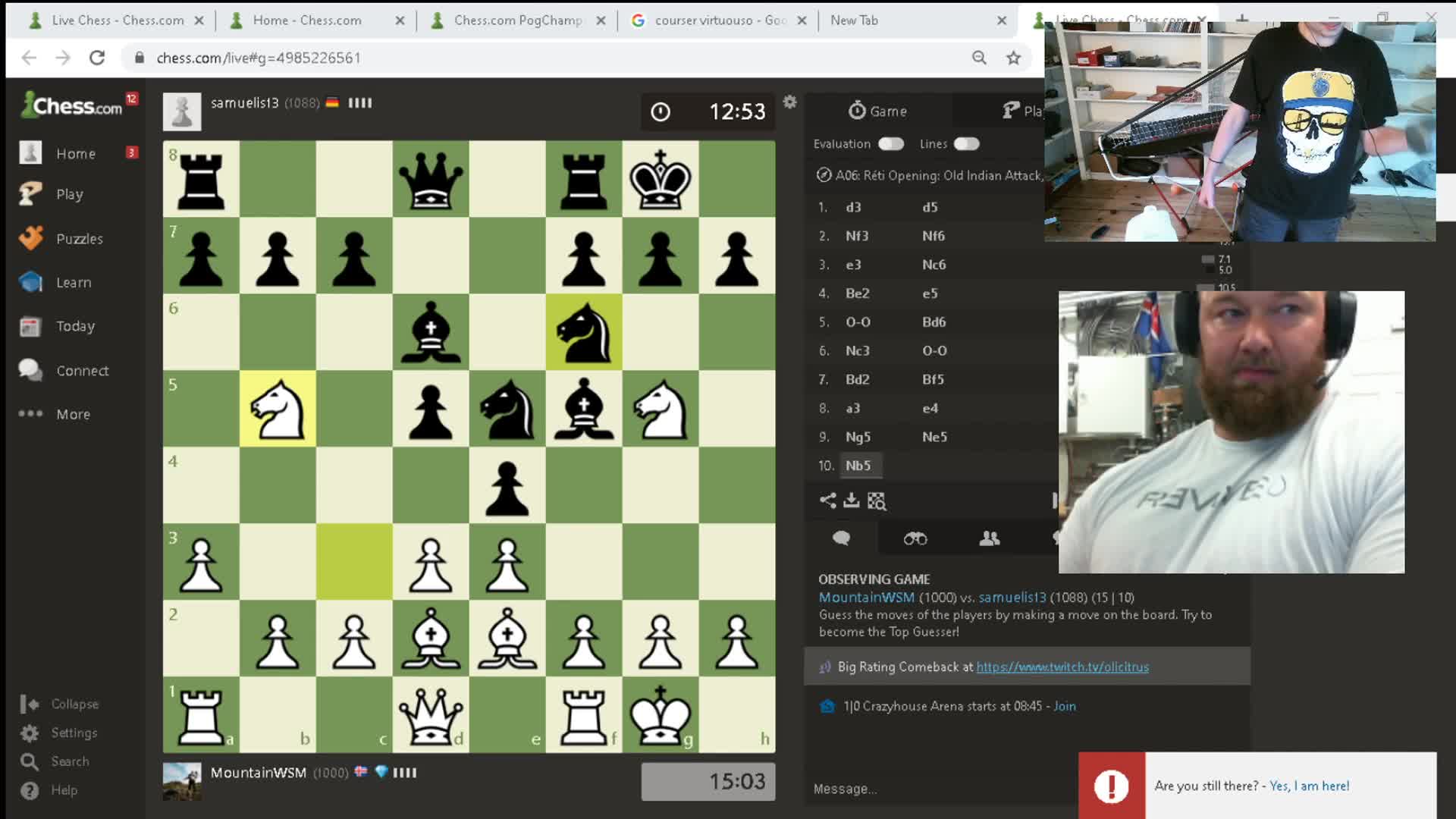Click the A06 Réti Opening name
This screenshot has height=819, width=1456.
pos(939,175)
